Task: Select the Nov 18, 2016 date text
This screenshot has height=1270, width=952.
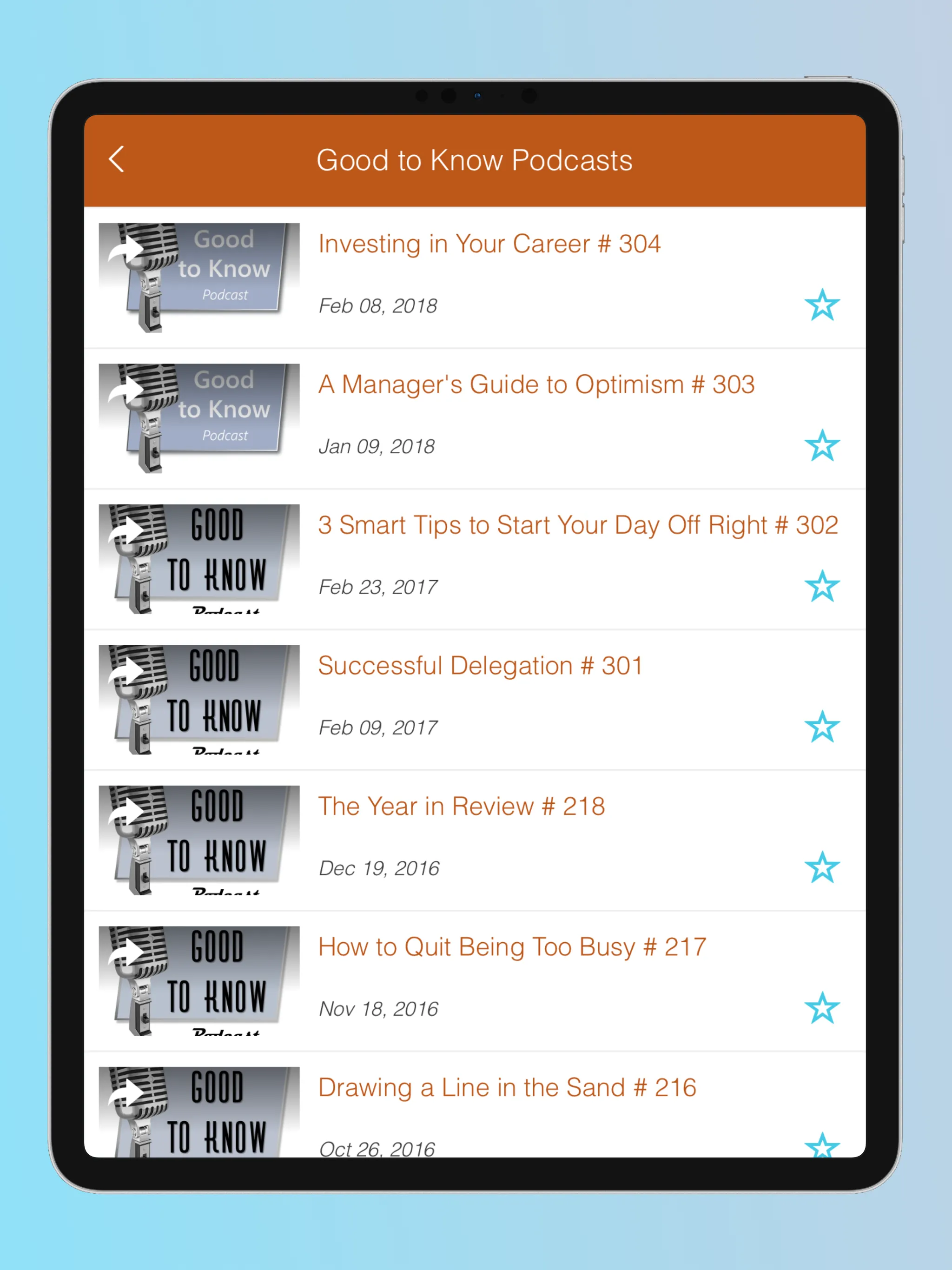Action: coord(378,1009)
